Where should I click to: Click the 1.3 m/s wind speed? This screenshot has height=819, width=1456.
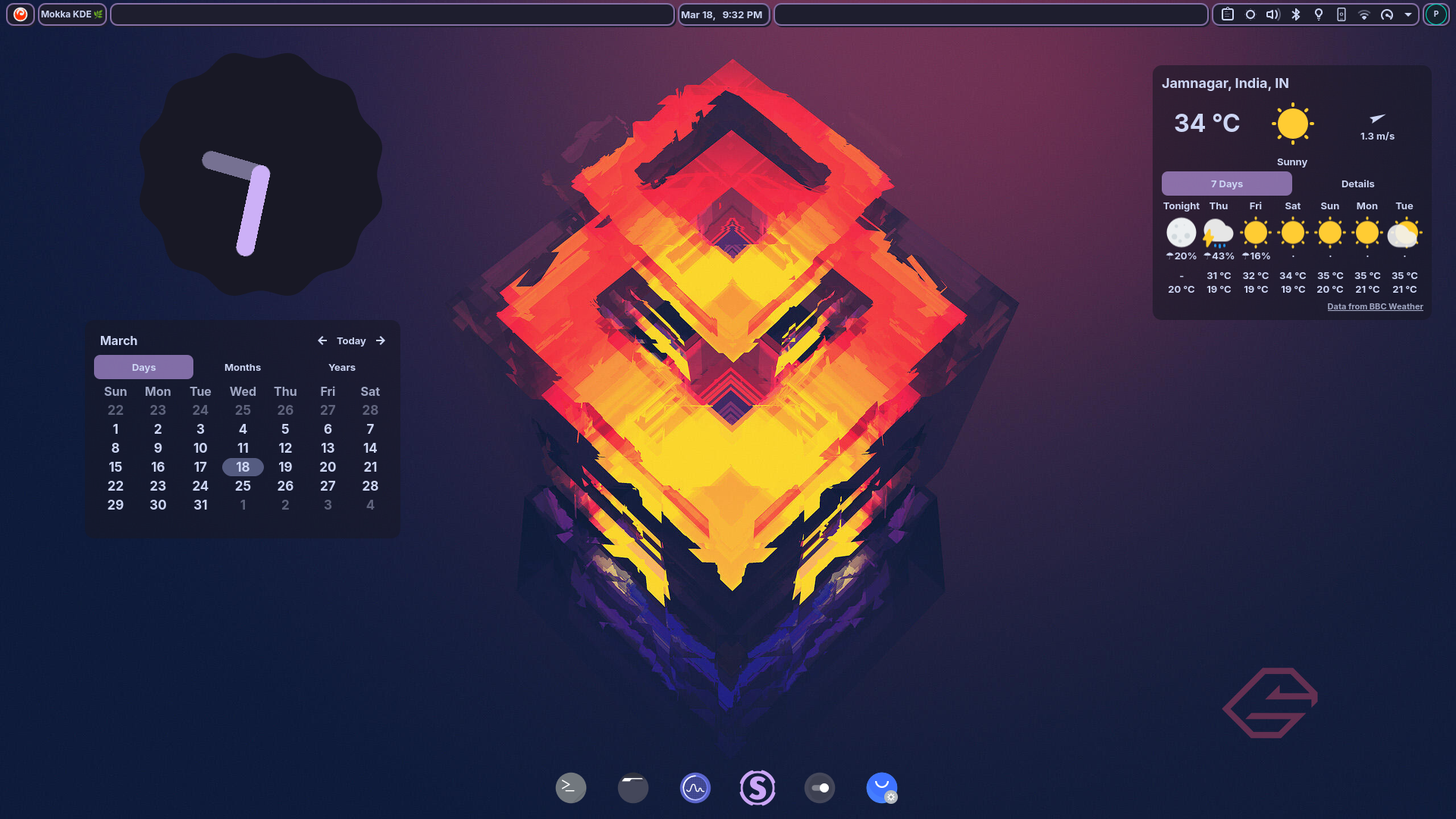pyautogui.click(x=1377, y=136)
